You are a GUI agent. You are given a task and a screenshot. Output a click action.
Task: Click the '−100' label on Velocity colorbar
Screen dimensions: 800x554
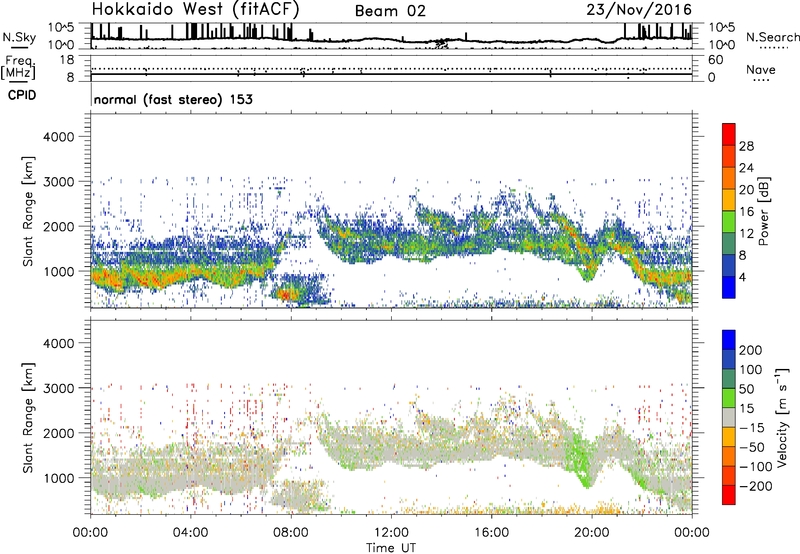coord(756,467)
